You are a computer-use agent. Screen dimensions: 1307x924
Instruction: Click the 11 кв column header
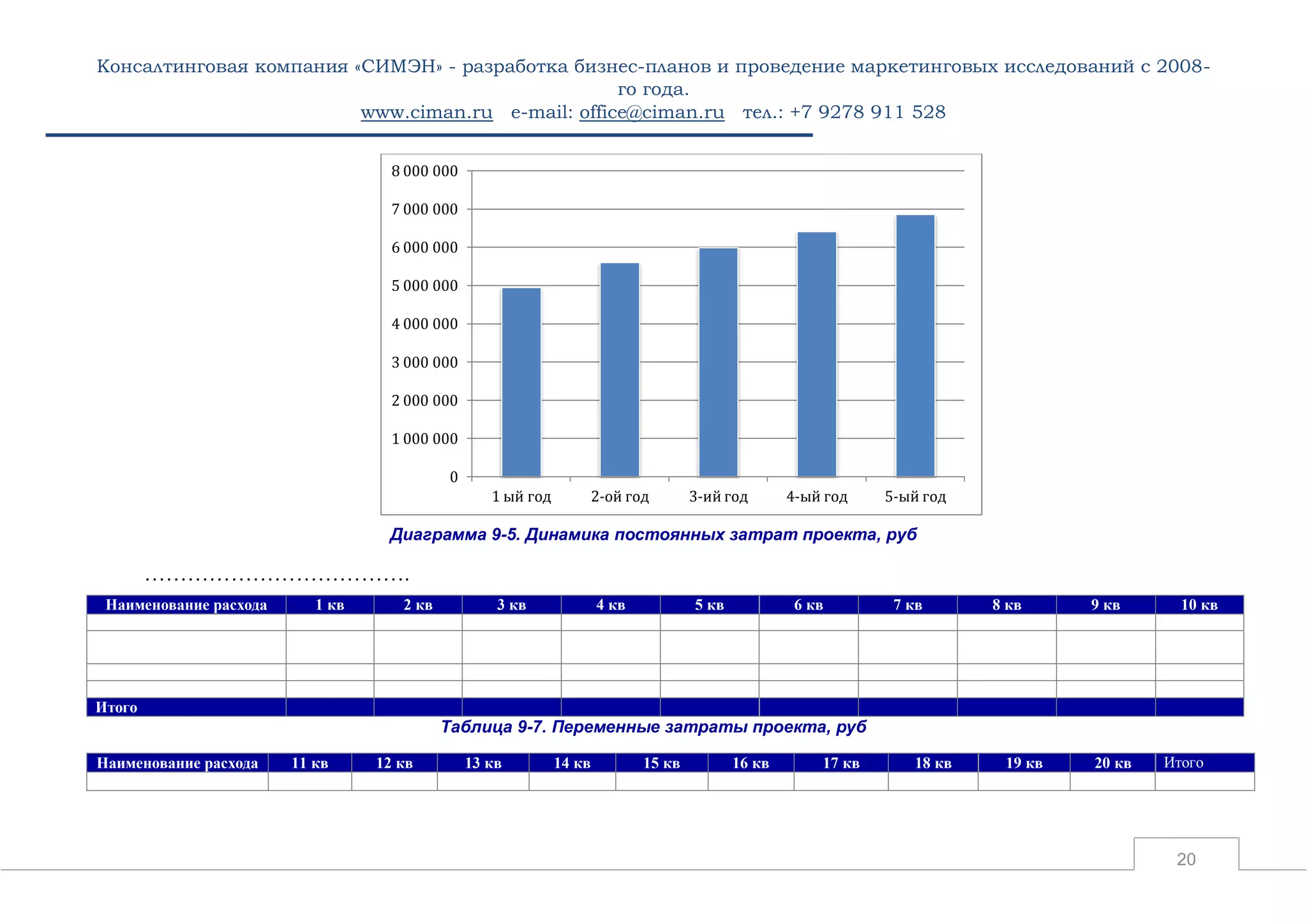coord(310,763)
